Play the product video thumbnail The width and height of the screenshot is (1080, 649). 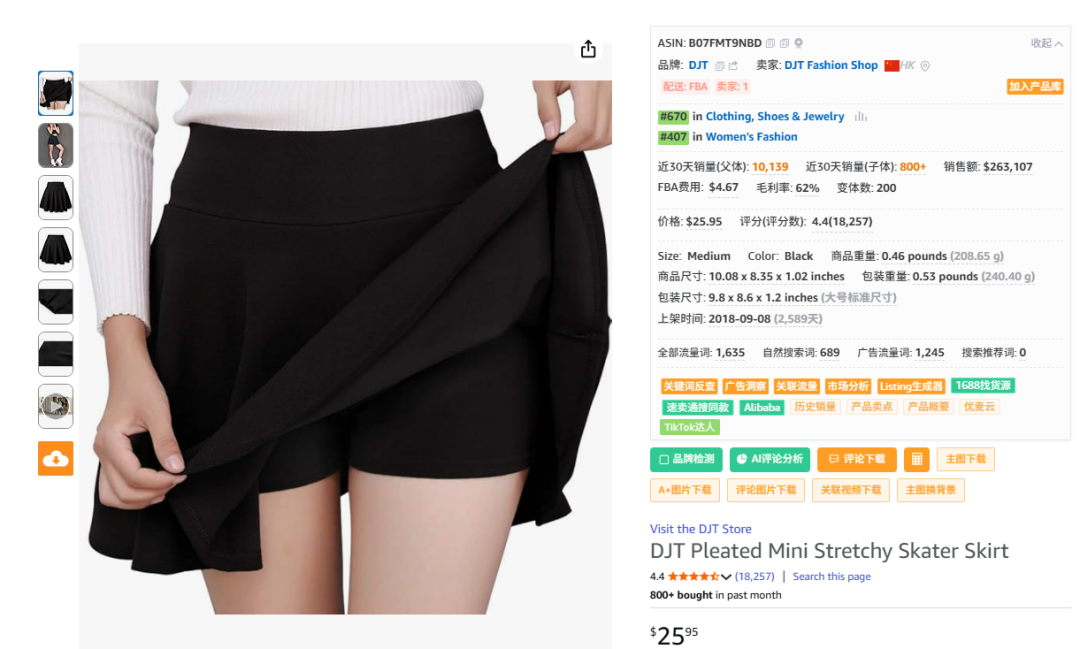[56, 406]
